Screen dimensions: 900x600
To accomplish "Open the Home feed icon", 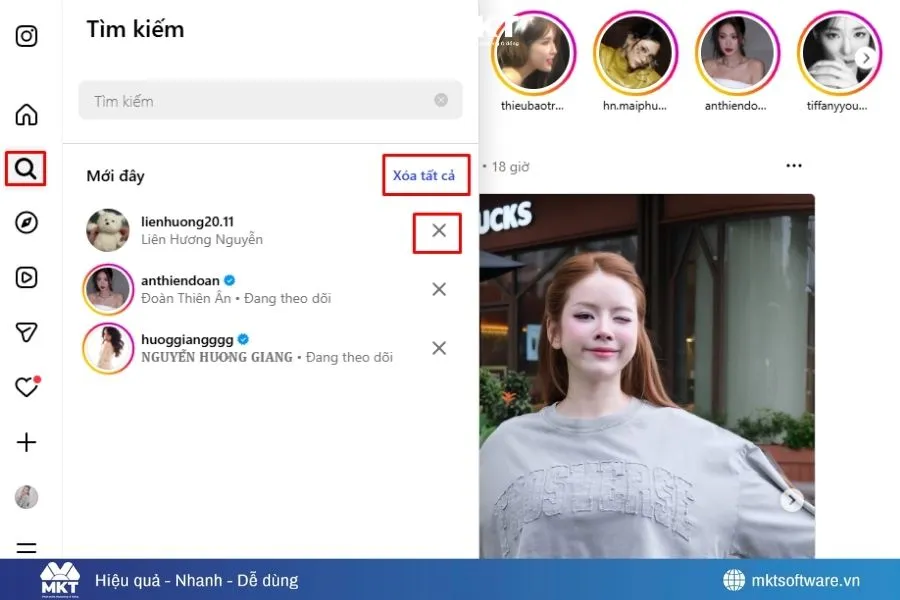I will tap(27, 114).
